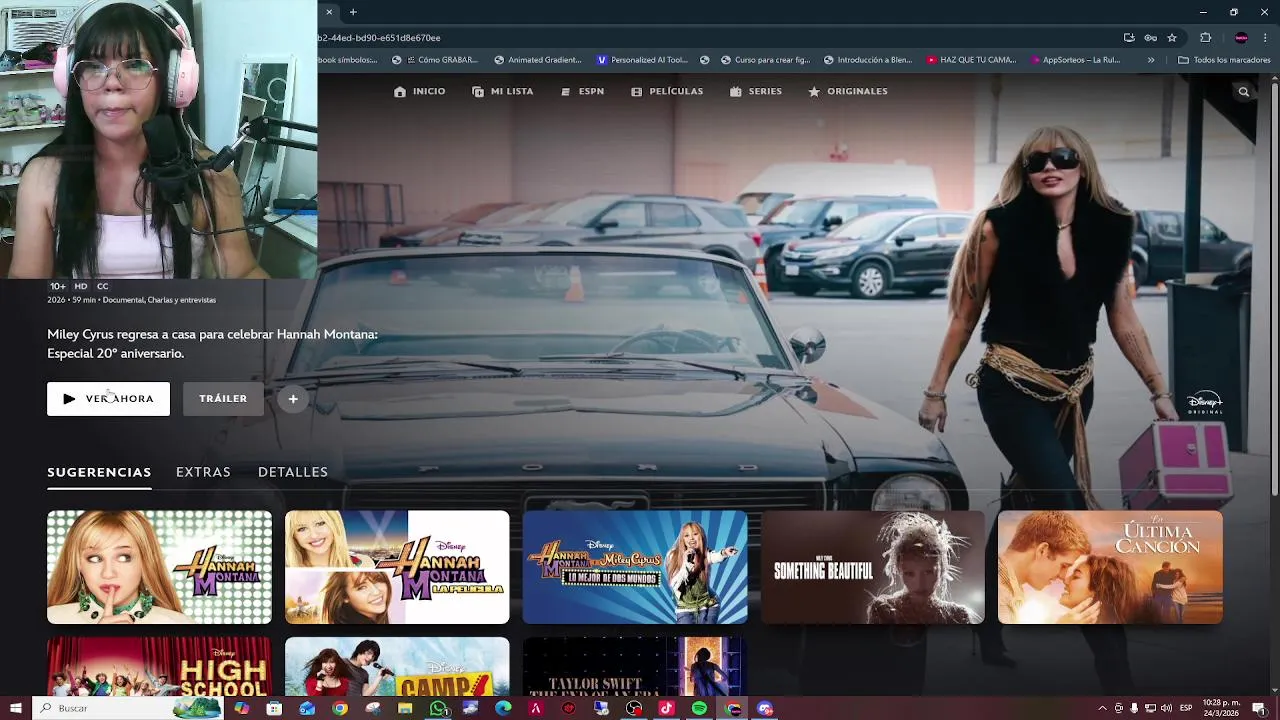
Task: Select the Sugerencias tab
Action: [x=99, y=472]
